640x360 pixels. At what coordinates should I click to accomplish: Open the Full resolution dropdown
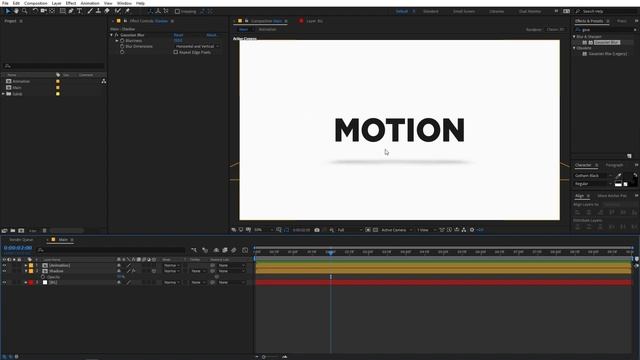tap(350, 230)
